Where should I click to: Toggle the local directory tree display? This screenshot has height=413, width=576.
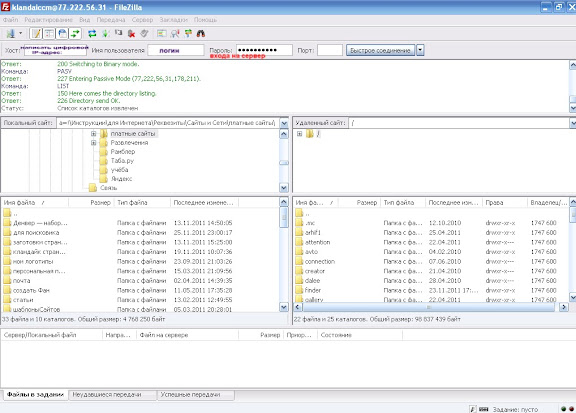[x=49, y=34]
